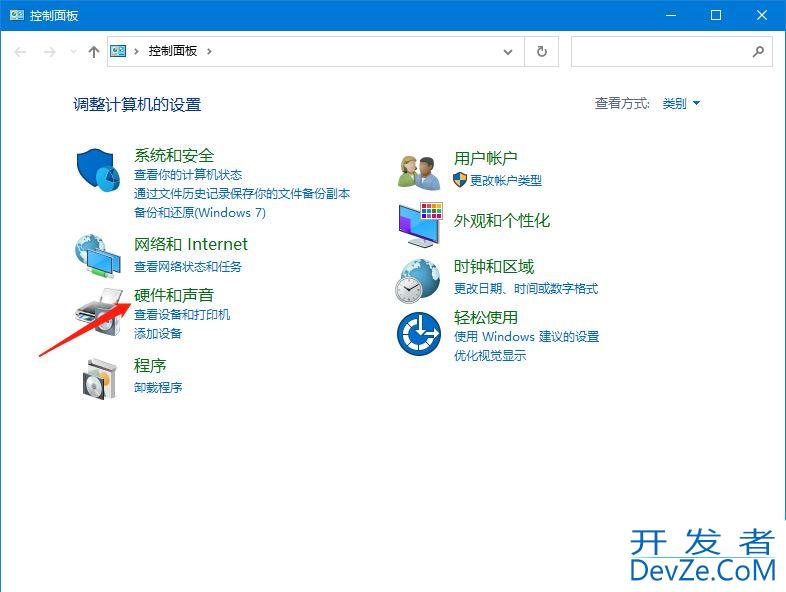Click the 添加设备 link
The width and height of the screenshot is (786, 592).
(x=158, y=333)
